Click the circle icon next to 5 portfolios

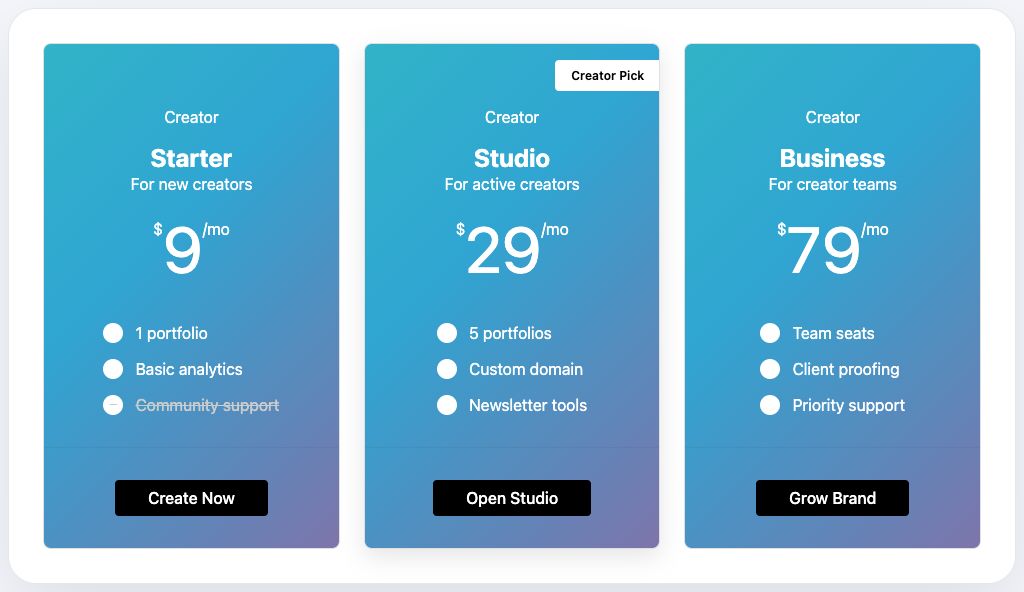click(447, 333)
